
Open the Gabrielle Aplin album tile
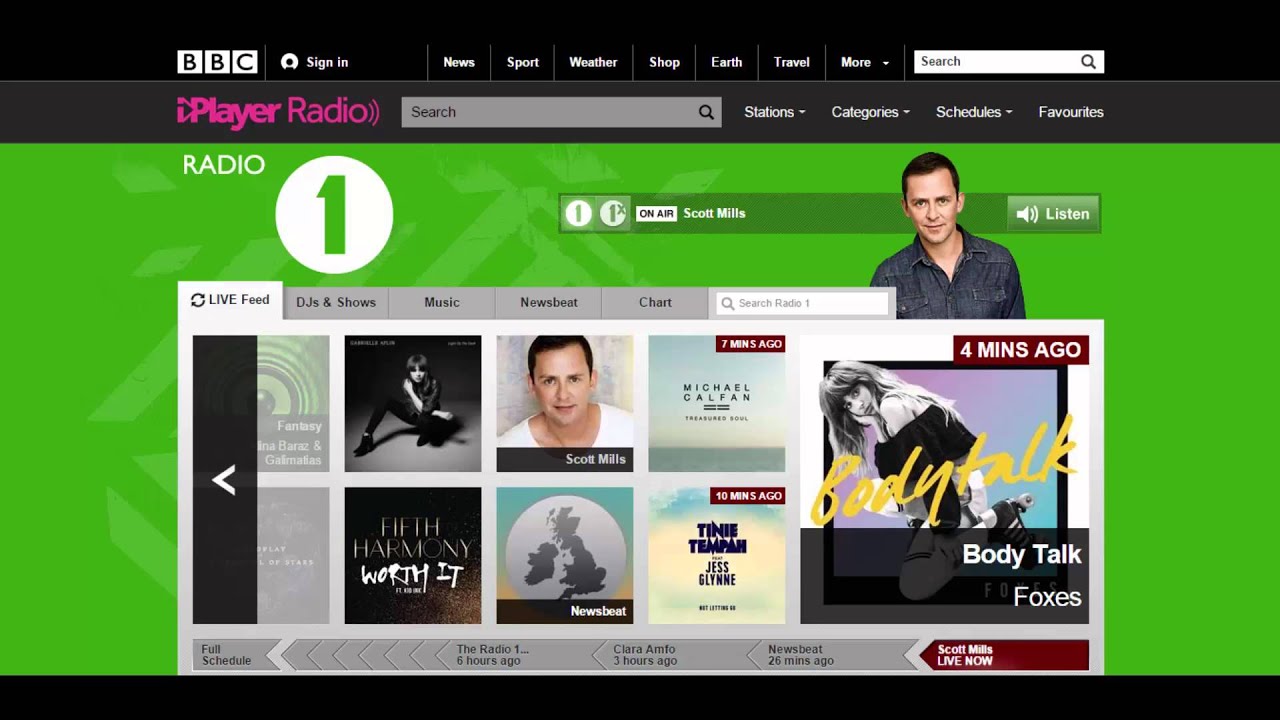point(413,403)
